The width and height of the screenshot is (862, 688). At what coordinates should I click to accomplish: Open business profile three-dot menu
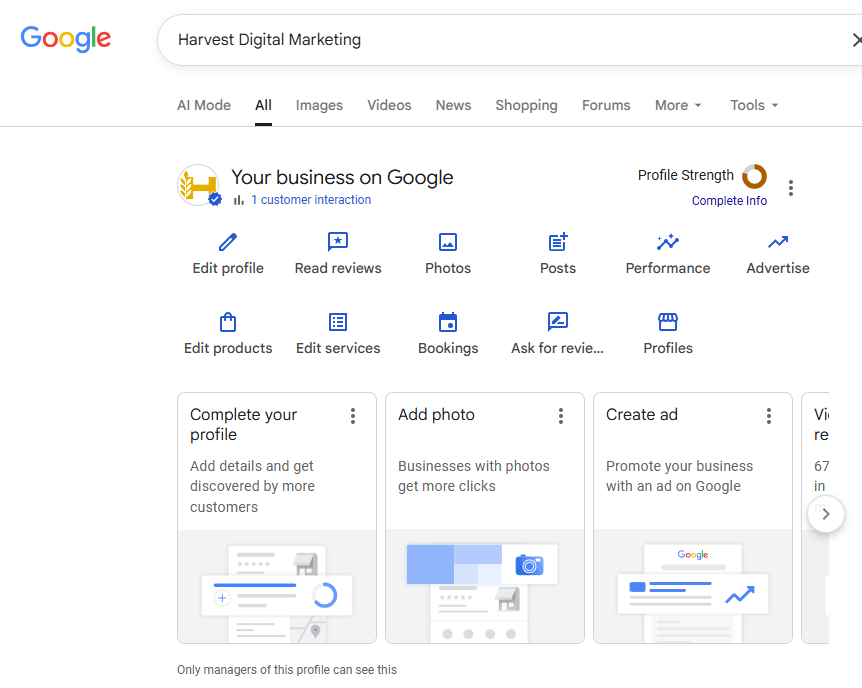click(791, 188)
